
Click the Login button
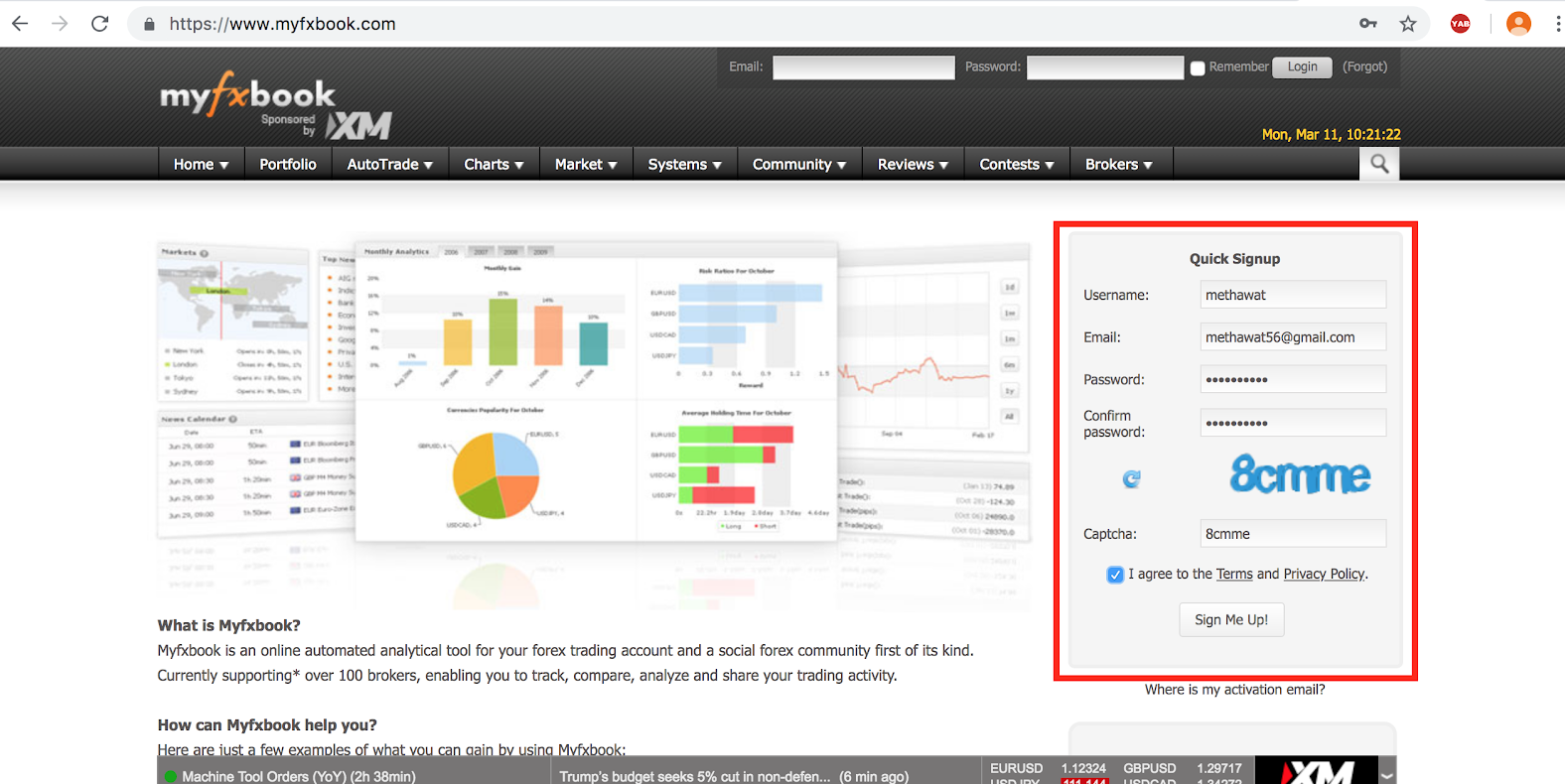[1302, 67]
